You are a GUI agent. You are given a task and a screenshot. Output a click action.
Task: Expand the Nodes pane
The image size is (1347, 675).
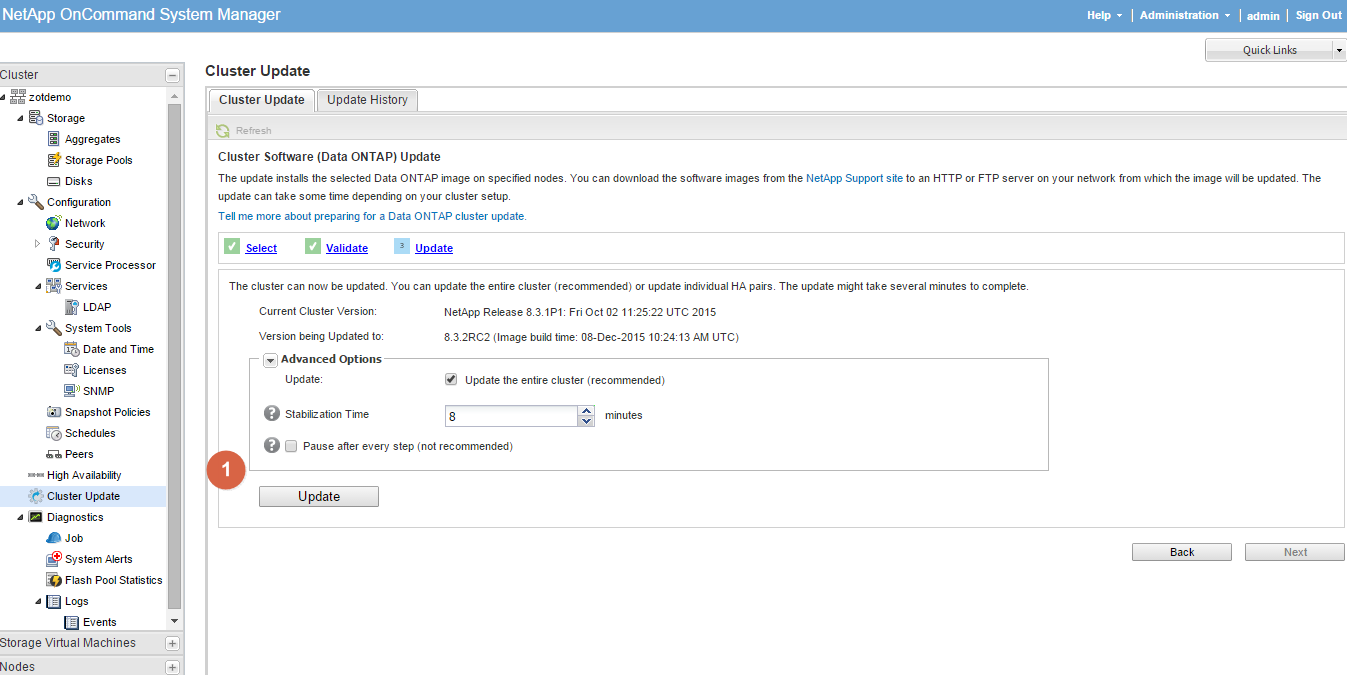click(x=173, y=667)
